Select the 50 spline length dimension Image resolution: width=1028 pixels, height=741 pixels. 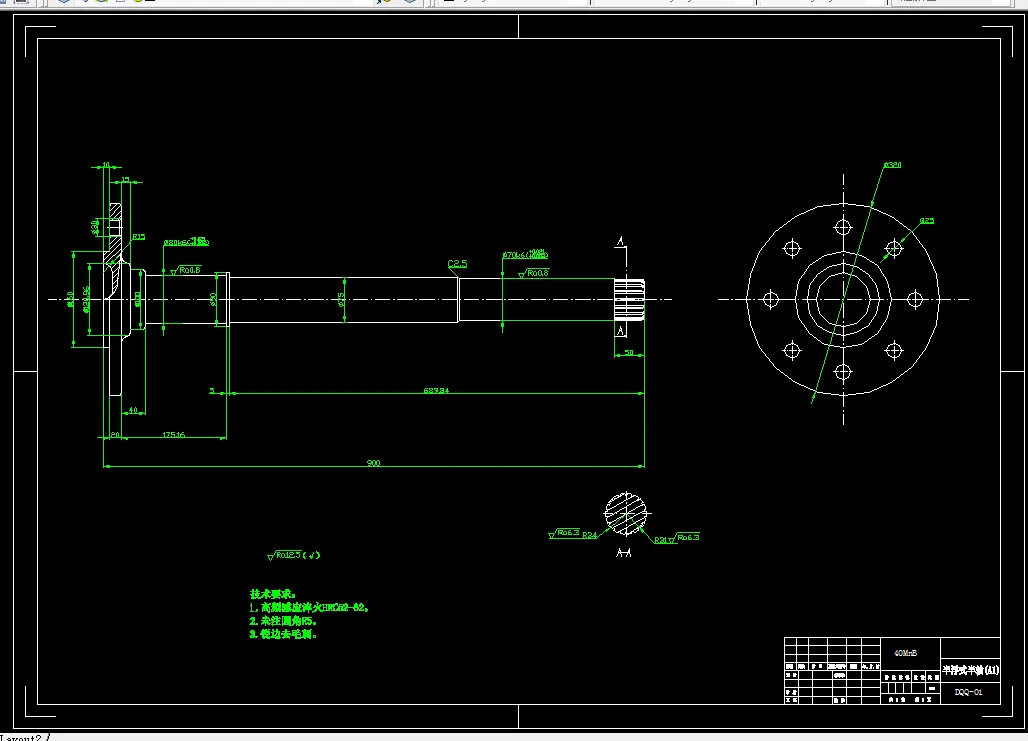(629, 353)
